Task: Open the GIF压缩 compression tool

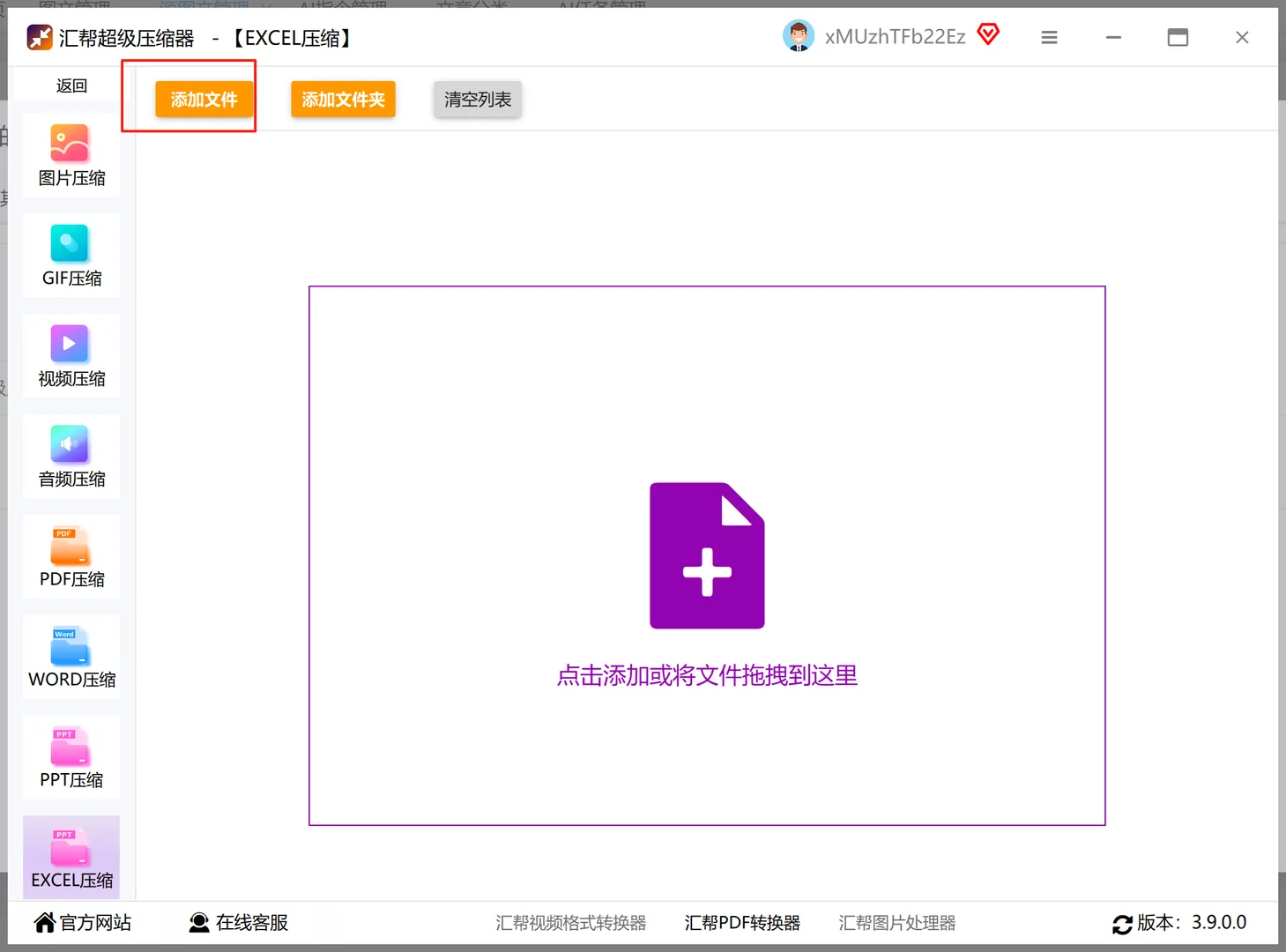Action: 71,256
